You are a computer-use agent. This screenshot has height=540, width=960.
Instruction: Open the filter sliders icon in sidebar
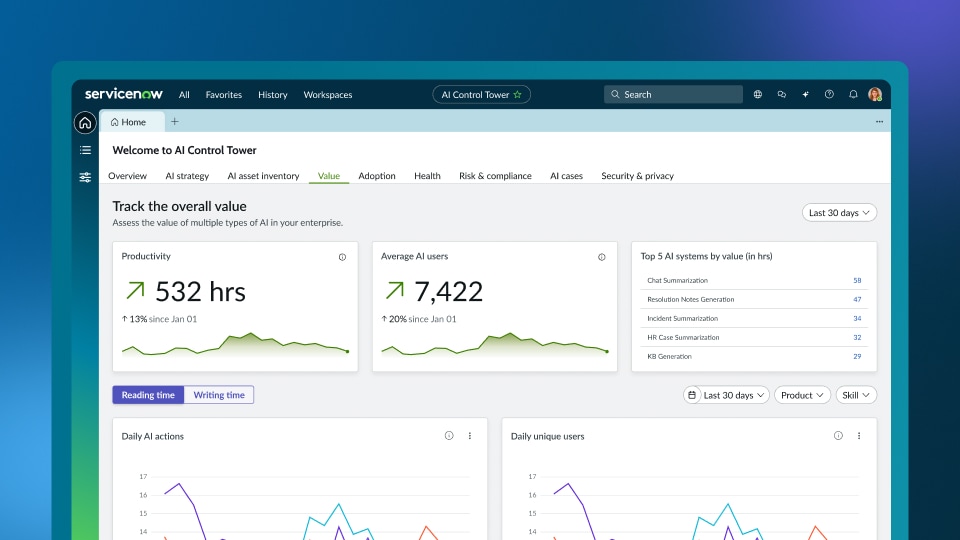click(85, 177)
